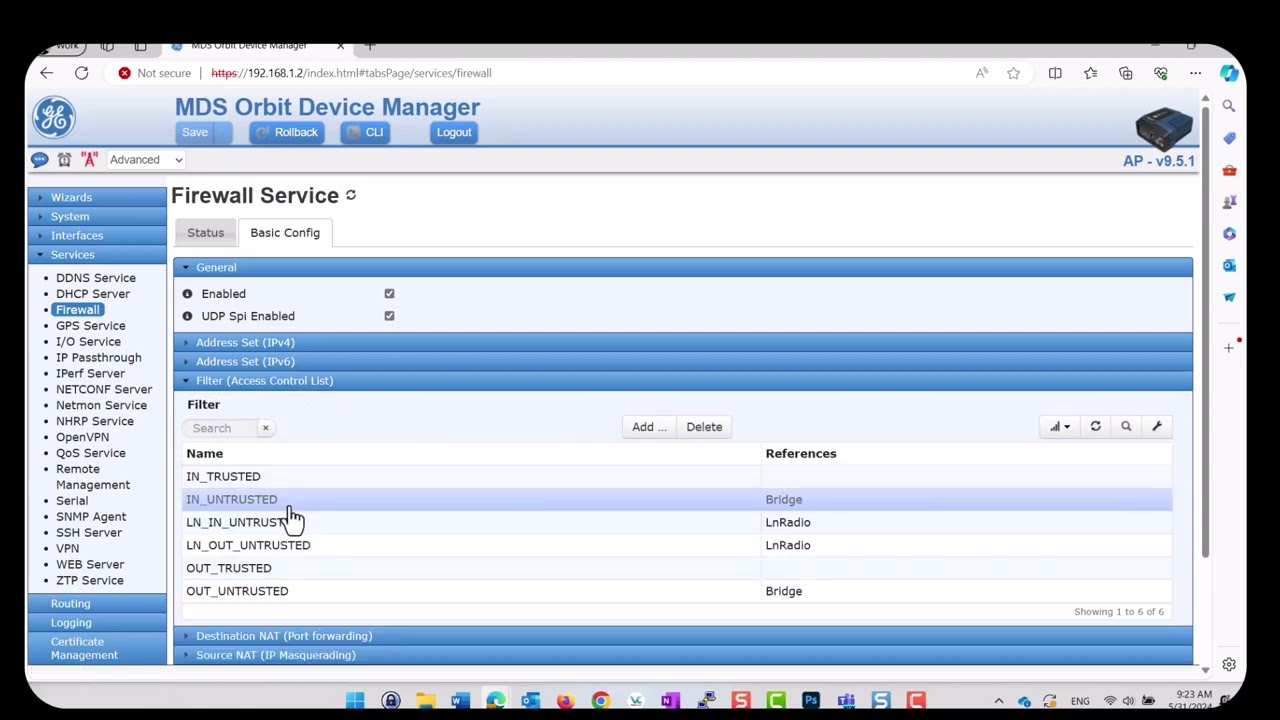This screenshot has height=720, width=1280.
Task: Click the Orbit device image
Action: (x=1164, y=128)
